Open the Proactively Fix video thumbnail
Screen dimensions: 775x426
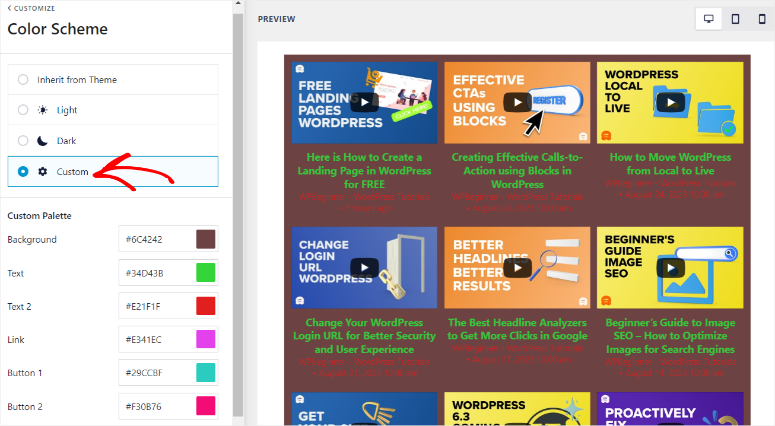pos(670,409)
